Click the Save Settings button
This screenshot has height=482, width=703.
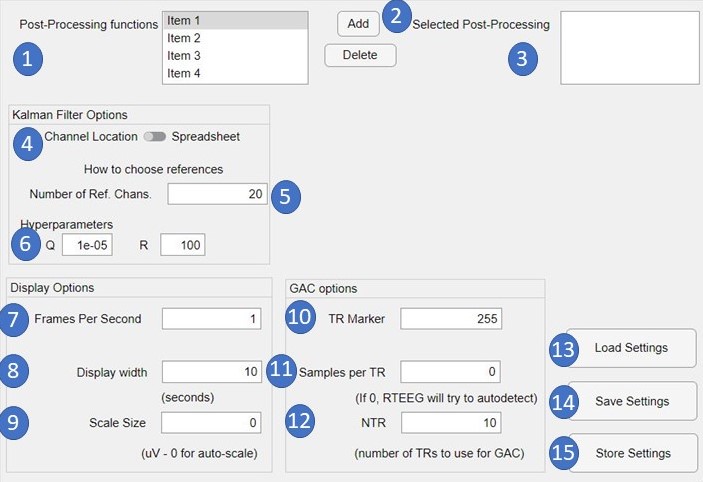tap(632, 401)
